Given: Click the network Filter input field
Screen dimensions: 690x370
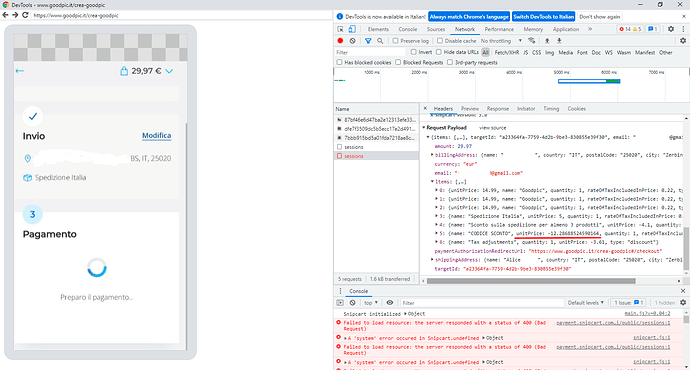Looking at the screenshot, I should 370,52.
